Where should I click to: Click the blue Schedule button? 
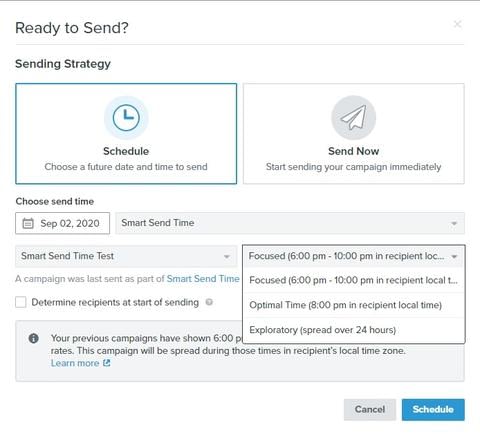(433, 409)
